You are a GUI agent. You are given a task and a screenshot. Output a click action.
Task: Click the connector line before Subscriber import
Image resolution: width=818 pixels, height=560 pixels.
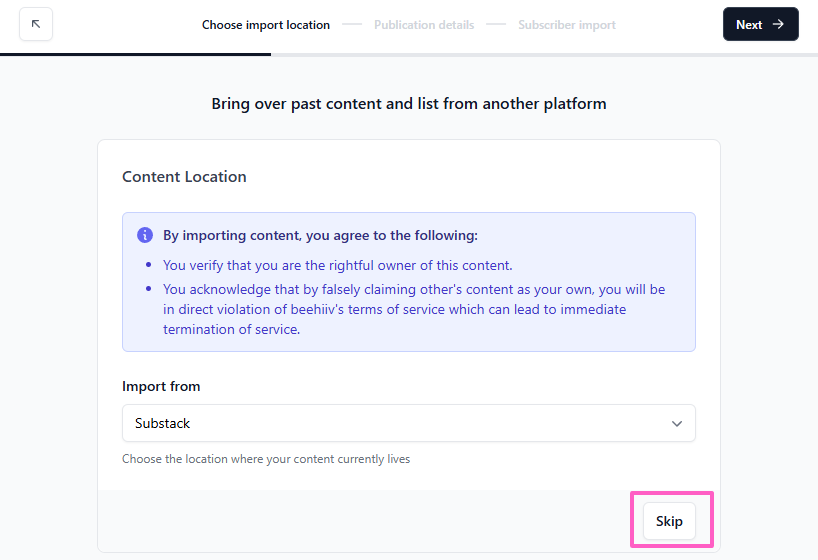click(496, 25)
